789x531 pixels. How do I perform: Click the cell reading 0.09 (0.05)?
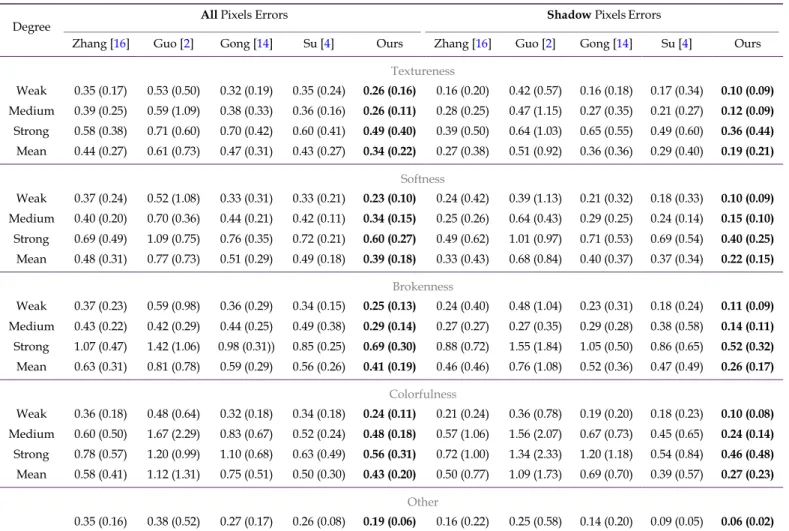click(676, 521)
